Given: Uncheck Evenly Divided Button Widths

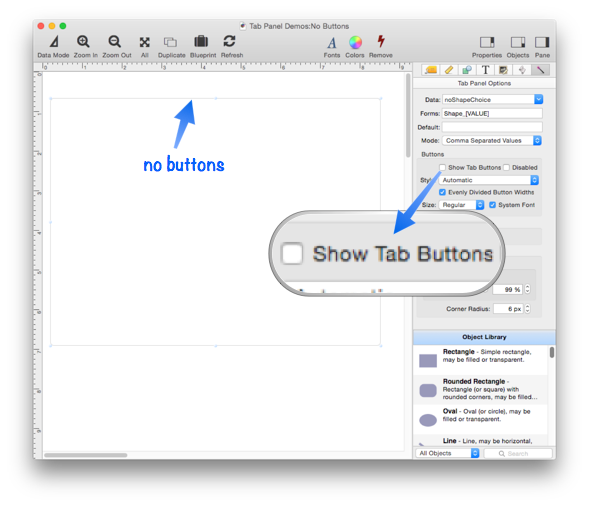Looking at the screenshot, I should pyautogui.click(x=443, y=192).
